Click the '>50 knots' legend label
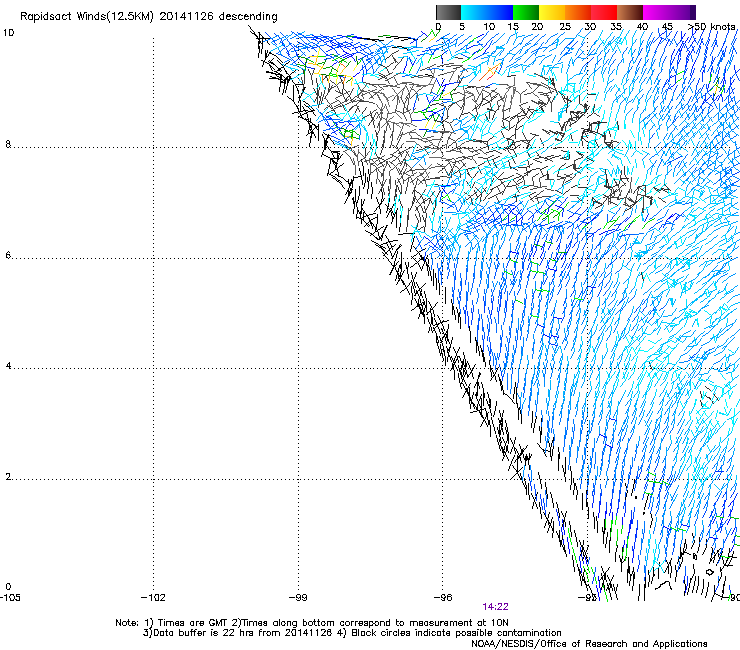740x650 pixels. coord(712,26)
